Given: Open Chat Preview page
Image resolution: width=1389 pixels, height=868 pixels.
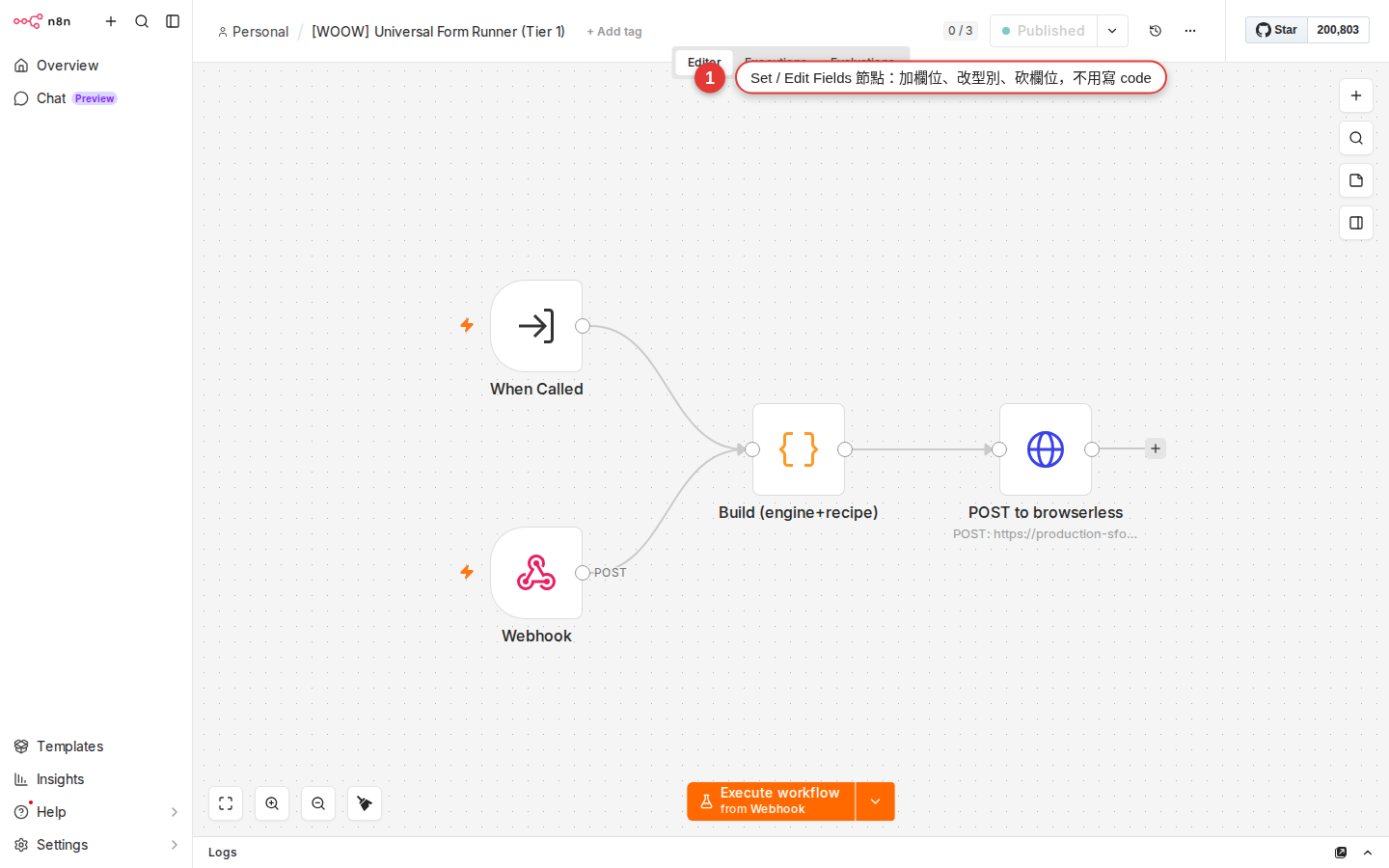Looking at the screenshot, I should 95,98.
